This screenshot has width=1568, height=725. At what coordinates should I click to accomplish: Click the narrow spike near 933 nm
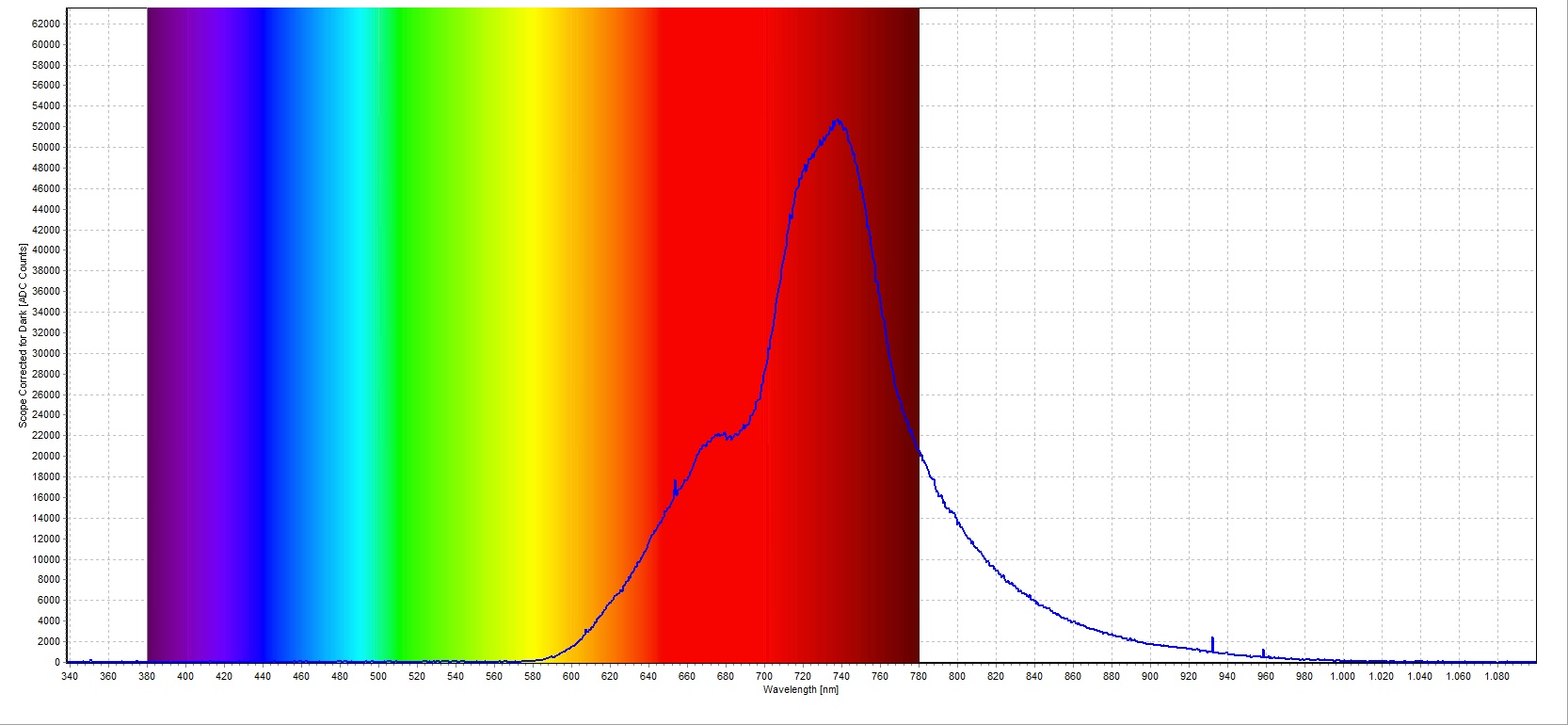tap(1212, 641)
